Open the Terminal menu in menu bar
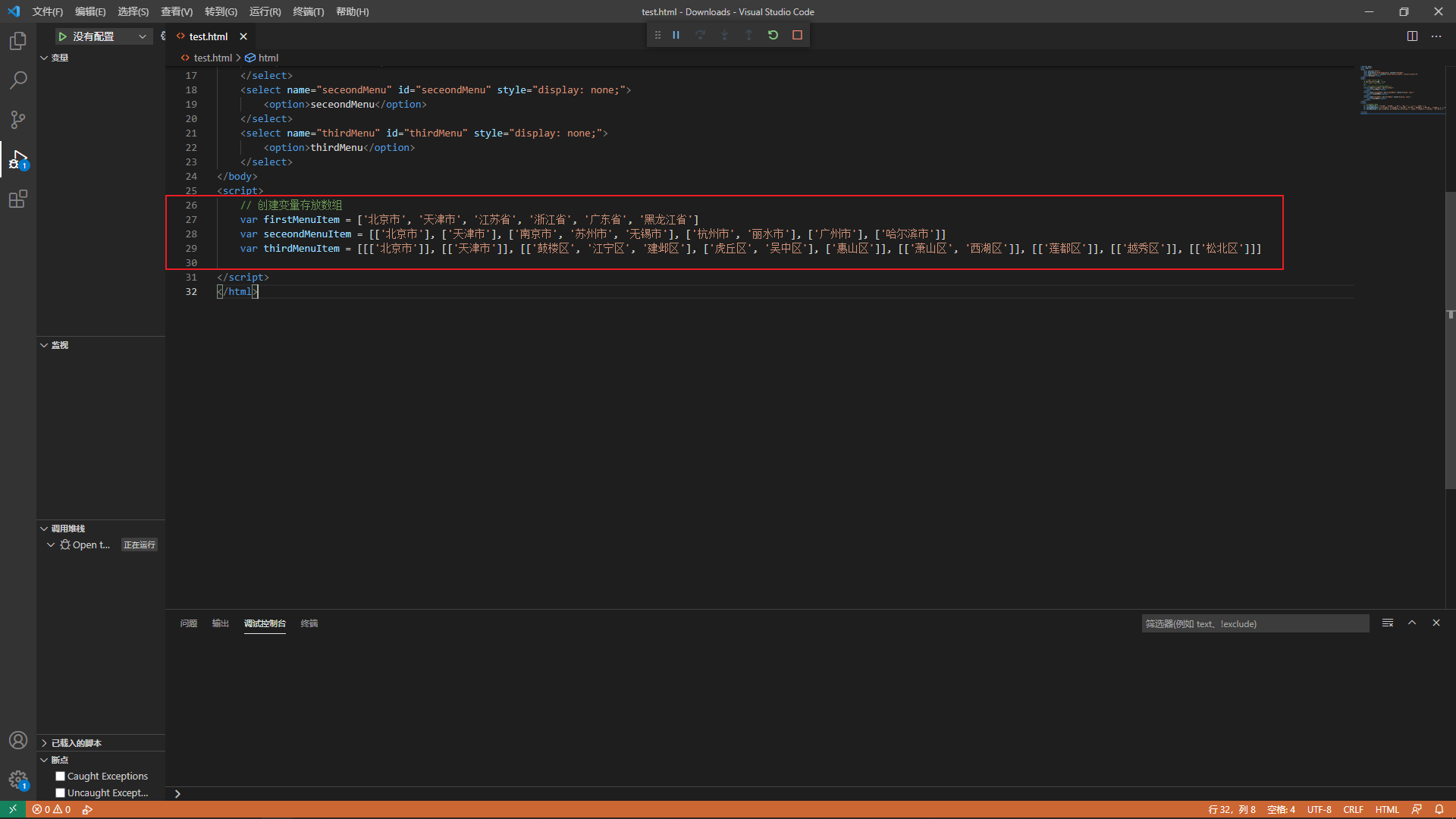Viewport: 1456px width, 819px height. [308, 11]
